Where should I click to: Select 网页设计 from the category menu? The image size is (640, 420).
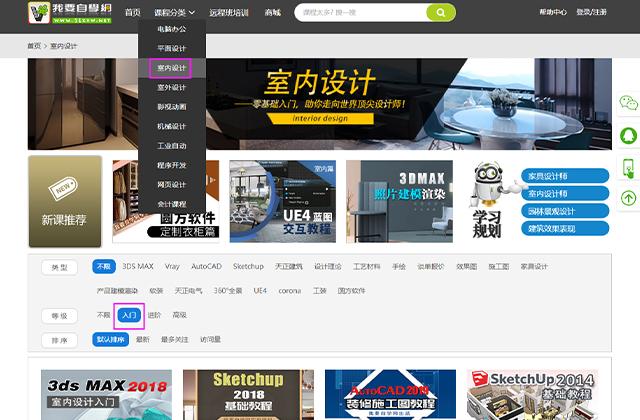tap(172, 184)
